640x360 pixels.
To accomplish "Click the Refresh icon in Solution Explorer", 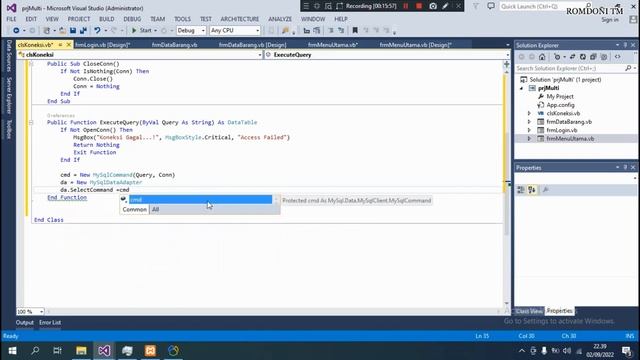I will click(x=583, y=57).
